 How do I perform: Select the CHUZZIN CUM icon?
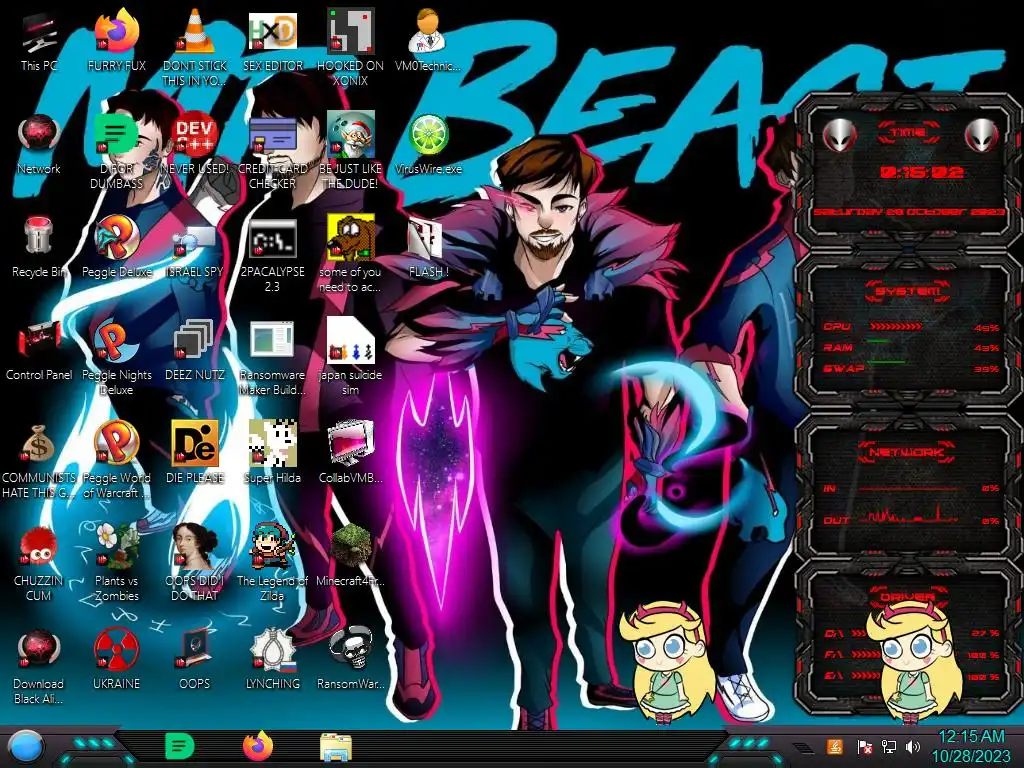coord(39,547)
